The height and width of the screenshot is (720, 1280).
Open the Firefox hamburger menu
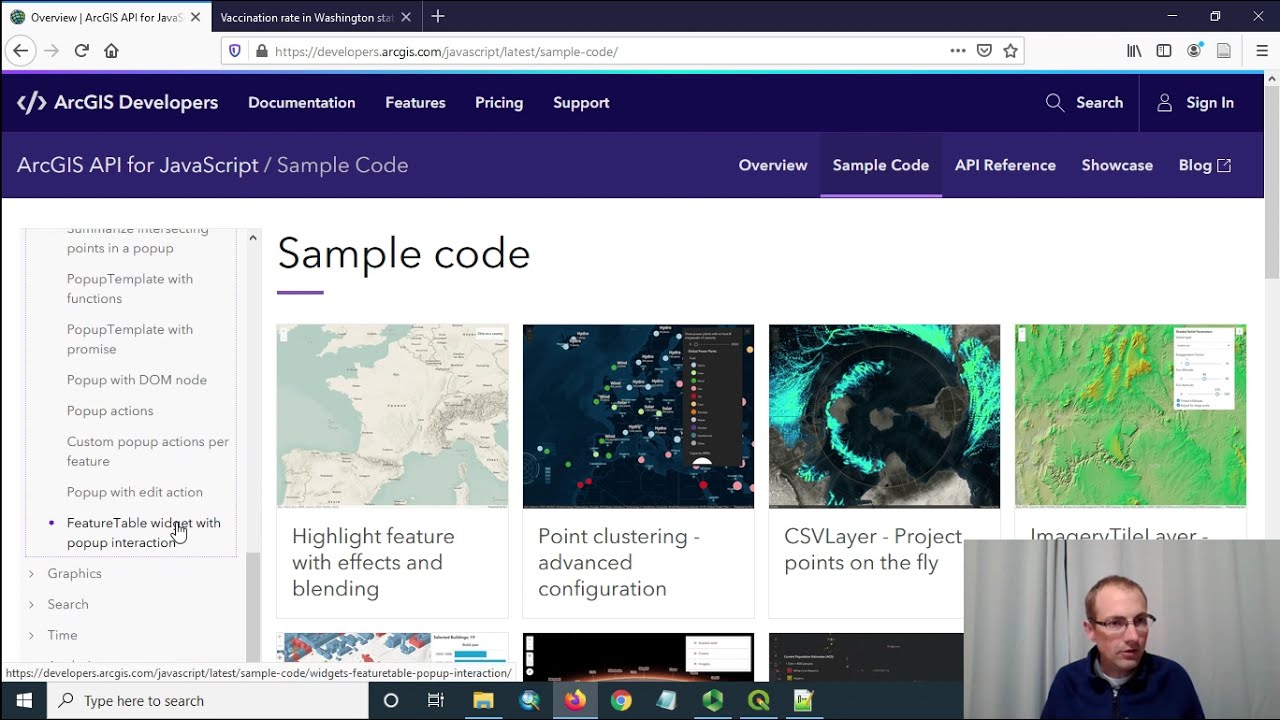tap(1262, 51)
